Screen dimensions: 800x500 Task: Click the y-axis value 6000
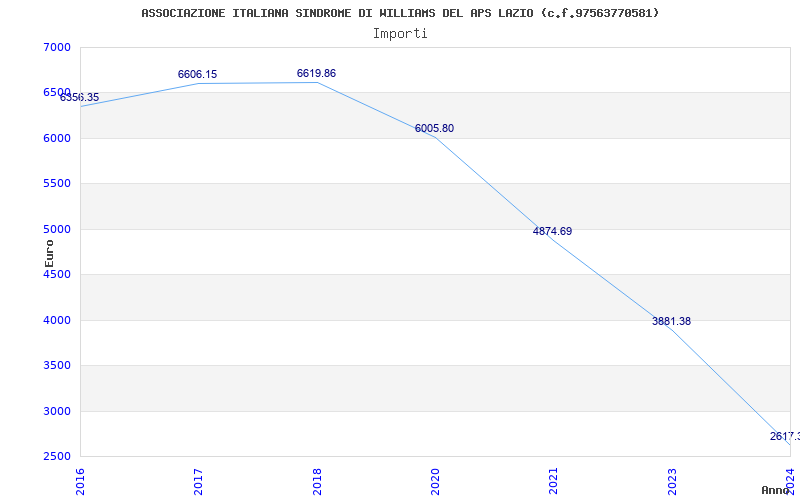tap(57, 138)
